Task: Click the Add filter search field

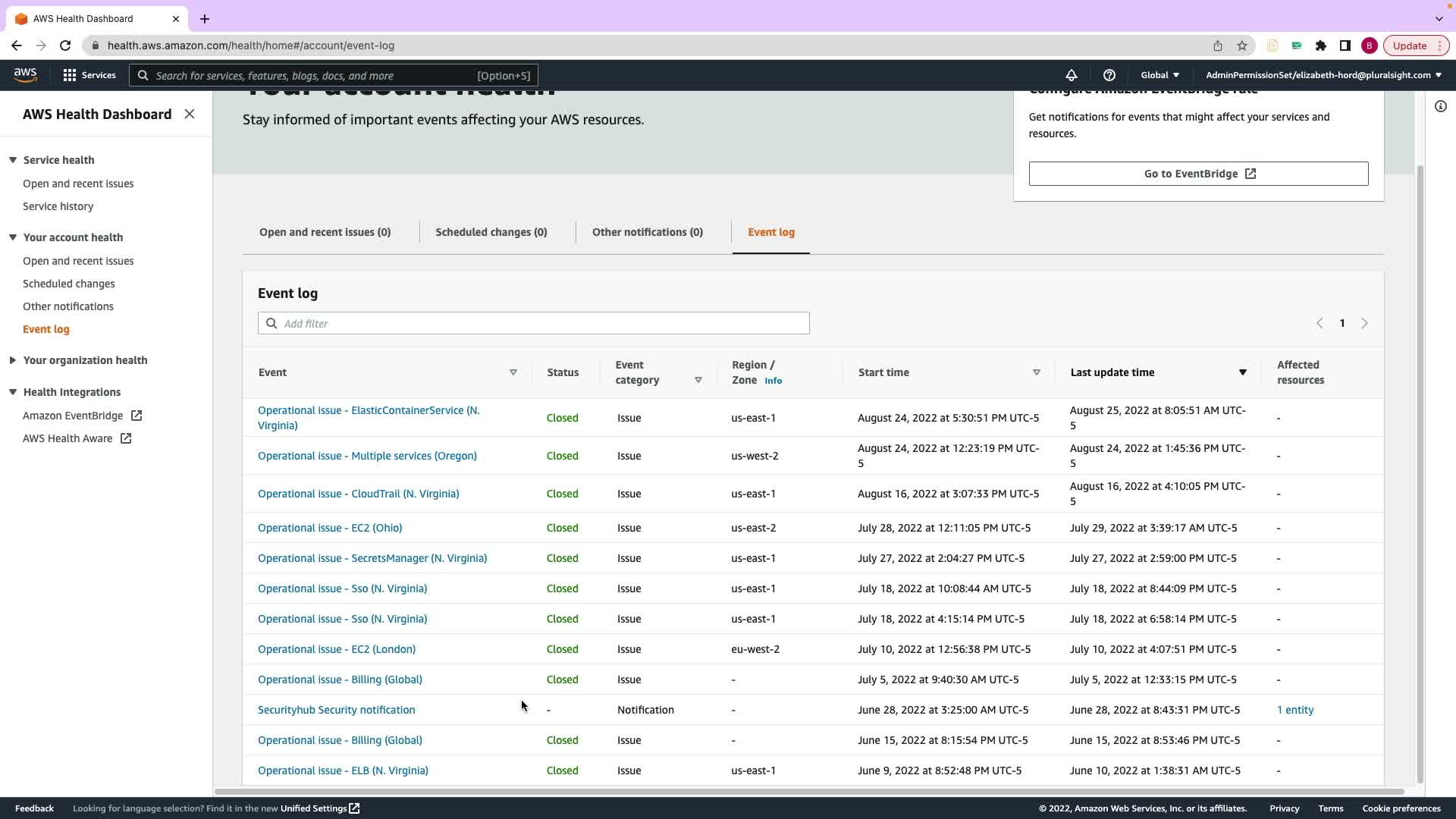Action: (533, 323)
